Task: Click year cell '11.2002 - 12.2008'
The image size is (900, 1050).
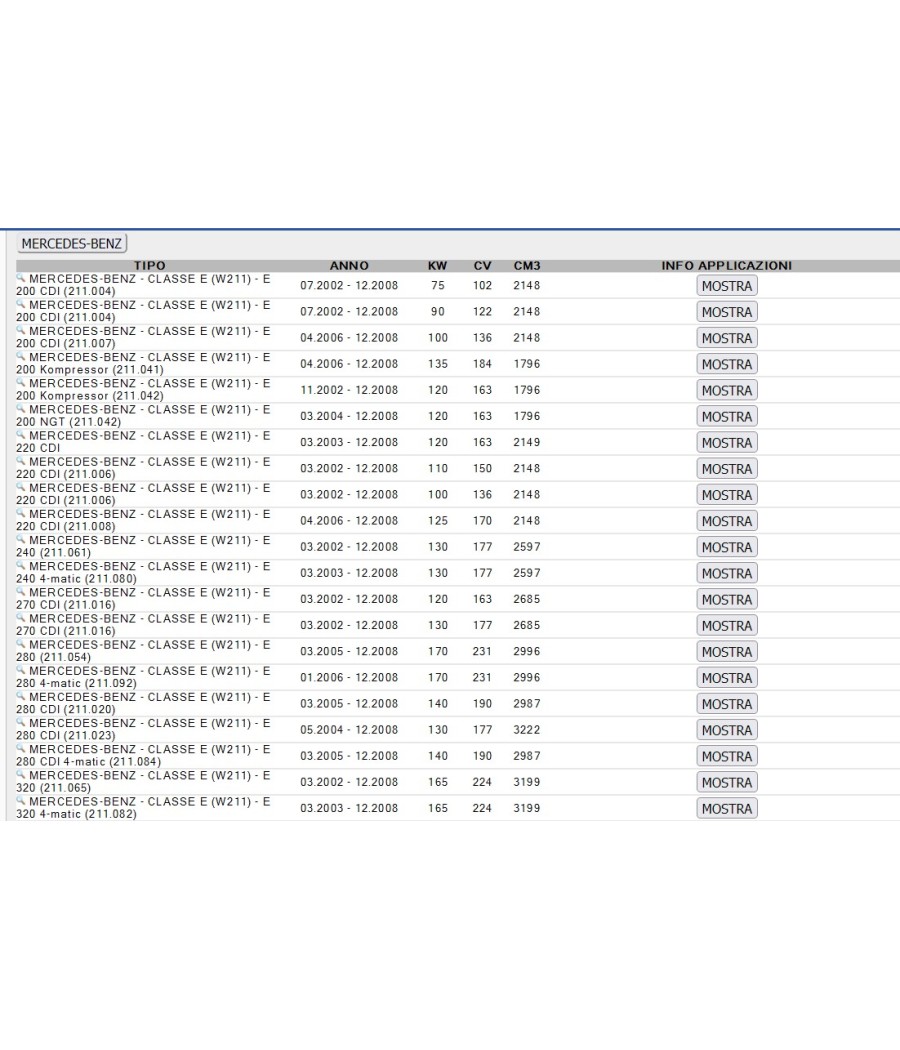Action: point(349,390)
